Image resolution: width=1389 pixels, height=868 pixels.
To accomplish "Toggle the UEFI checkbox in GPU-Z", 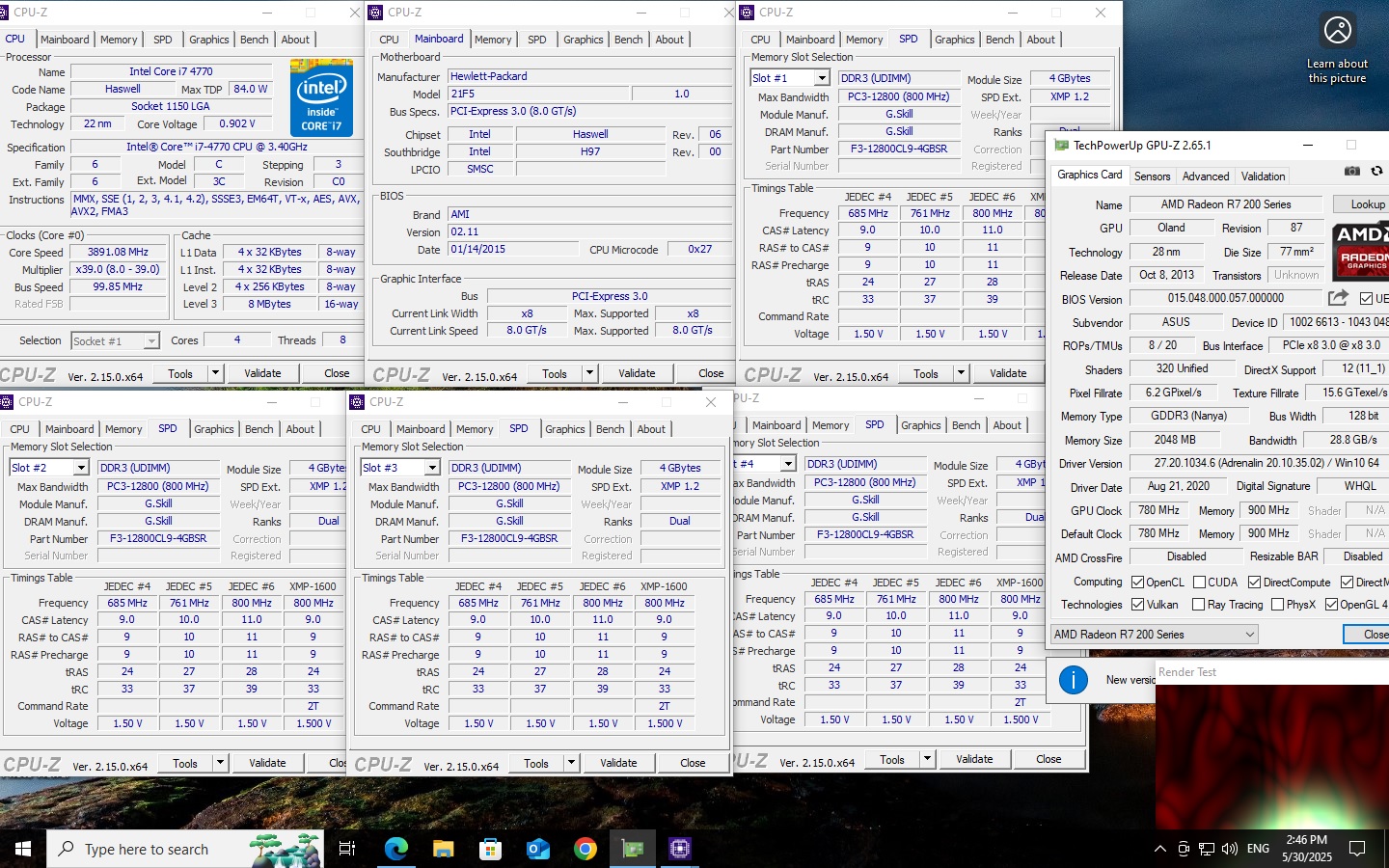I will click(1366, 298).
